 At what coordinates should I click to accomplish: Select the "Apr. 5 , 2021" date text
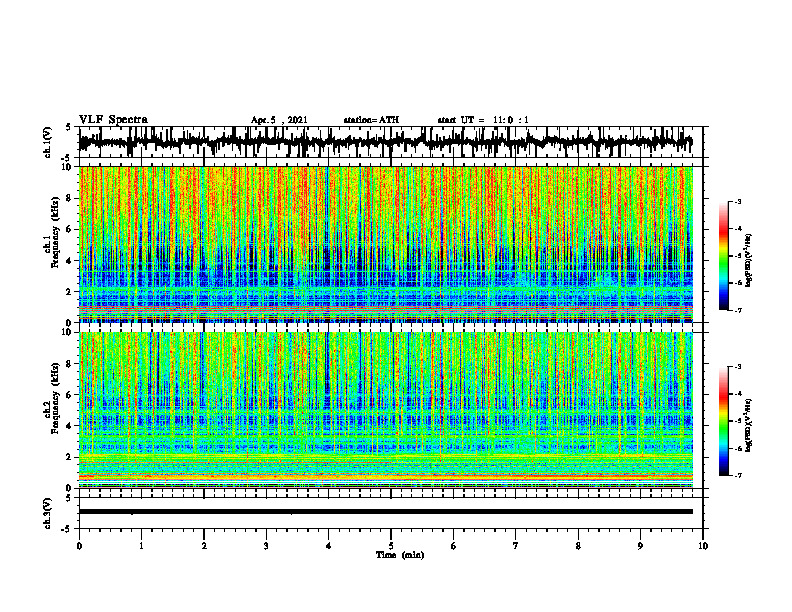279,120
